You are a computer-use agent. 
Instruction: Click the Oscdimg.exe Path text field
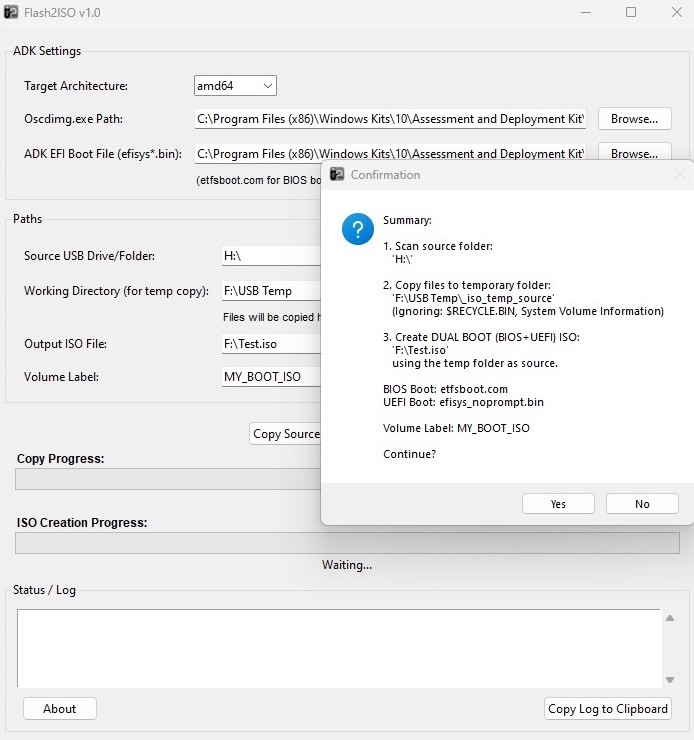coord(390,119)
